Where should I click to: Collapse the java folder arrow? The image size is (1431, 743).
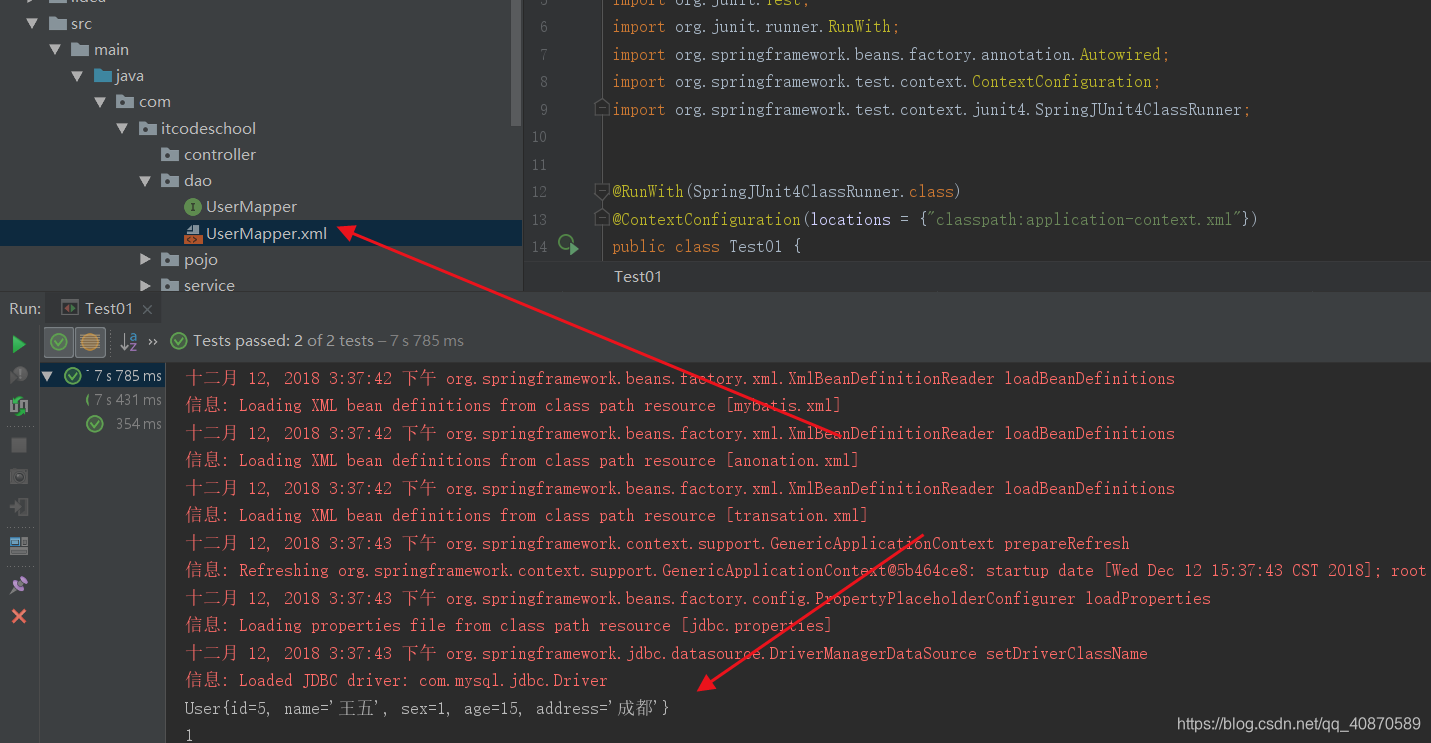click(x=77, y=75)
